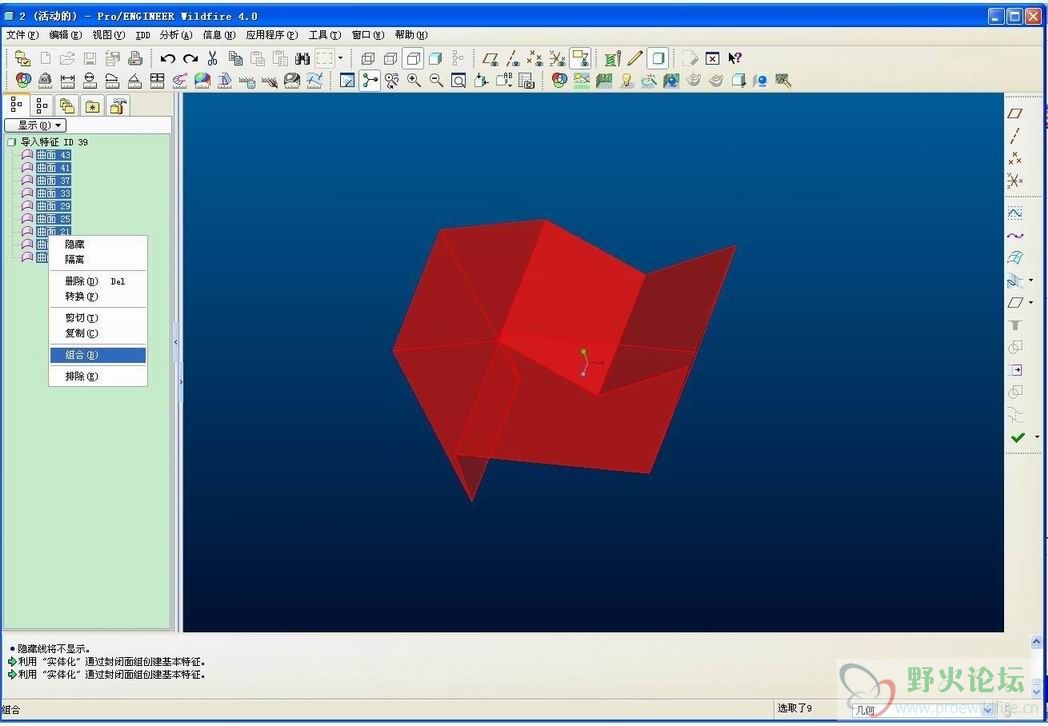Screen dimensions: 1048x726
Task: Choose 排除 in context menu
Action: pyautogui.click(x=98, y=376)
